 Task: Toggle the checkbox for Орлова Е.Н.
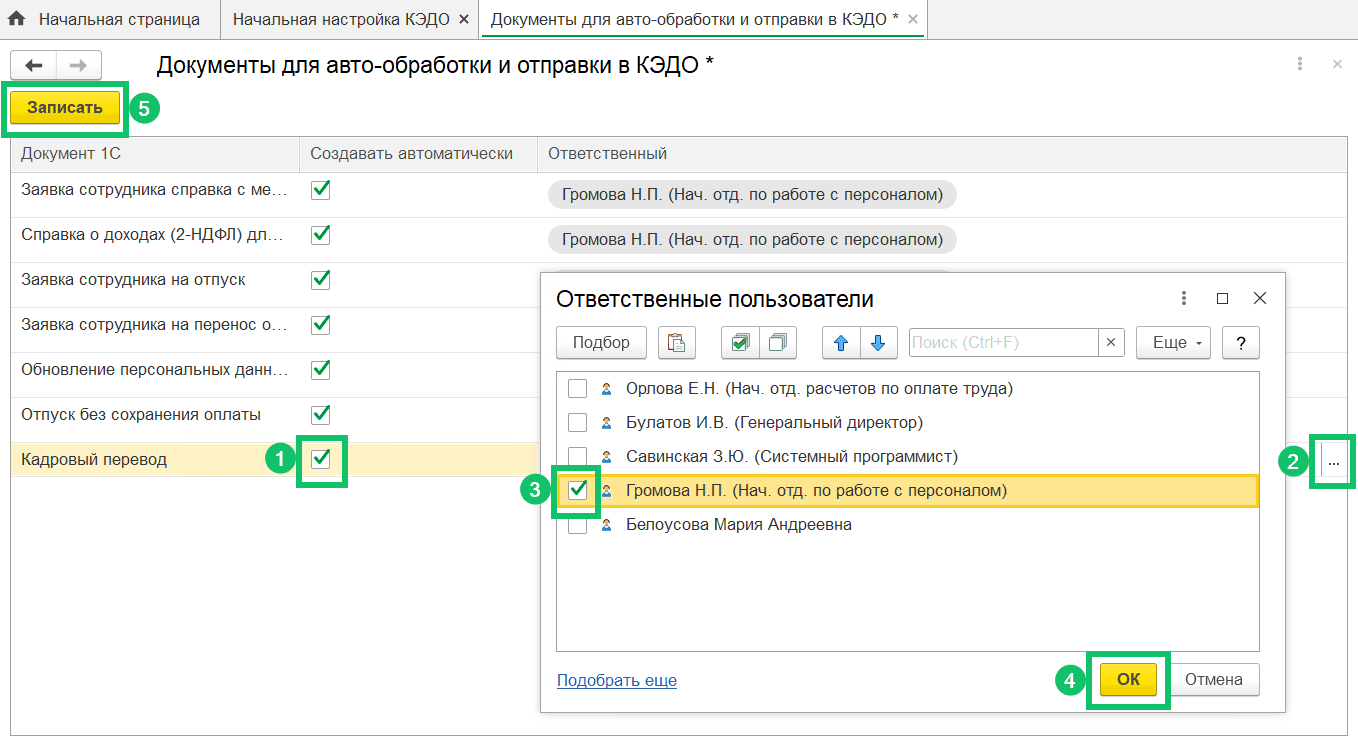577,389
